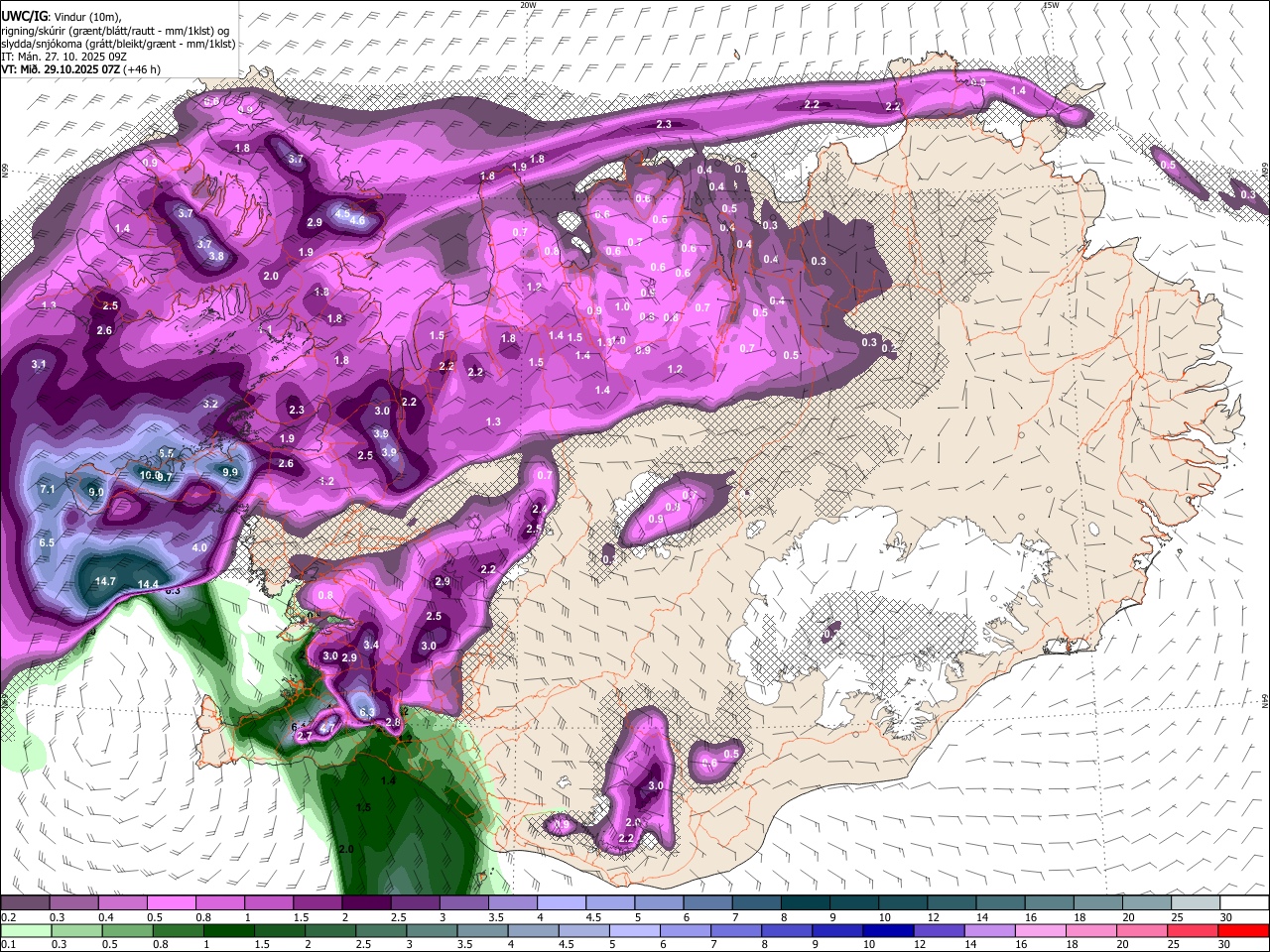
Task: Click the 9.0 value on the map
Action: coord(96,492)
